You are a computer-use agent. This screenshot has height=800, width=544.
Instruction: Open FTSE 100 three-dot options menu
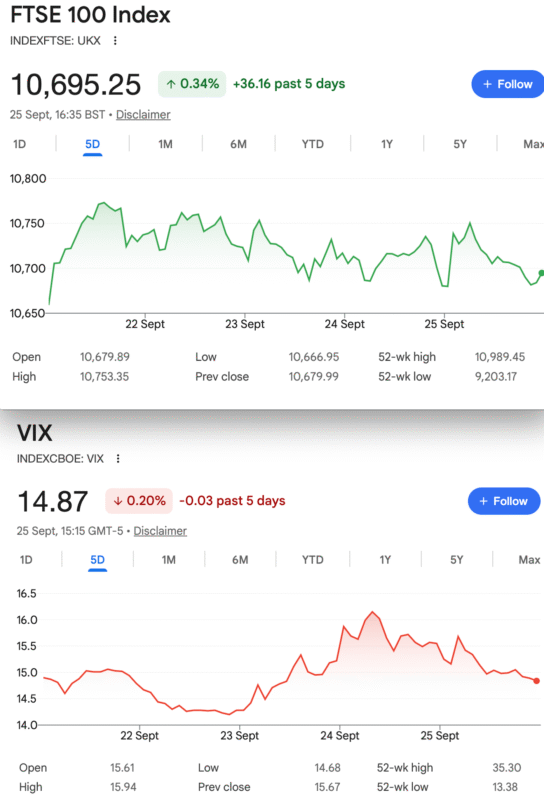115,41
